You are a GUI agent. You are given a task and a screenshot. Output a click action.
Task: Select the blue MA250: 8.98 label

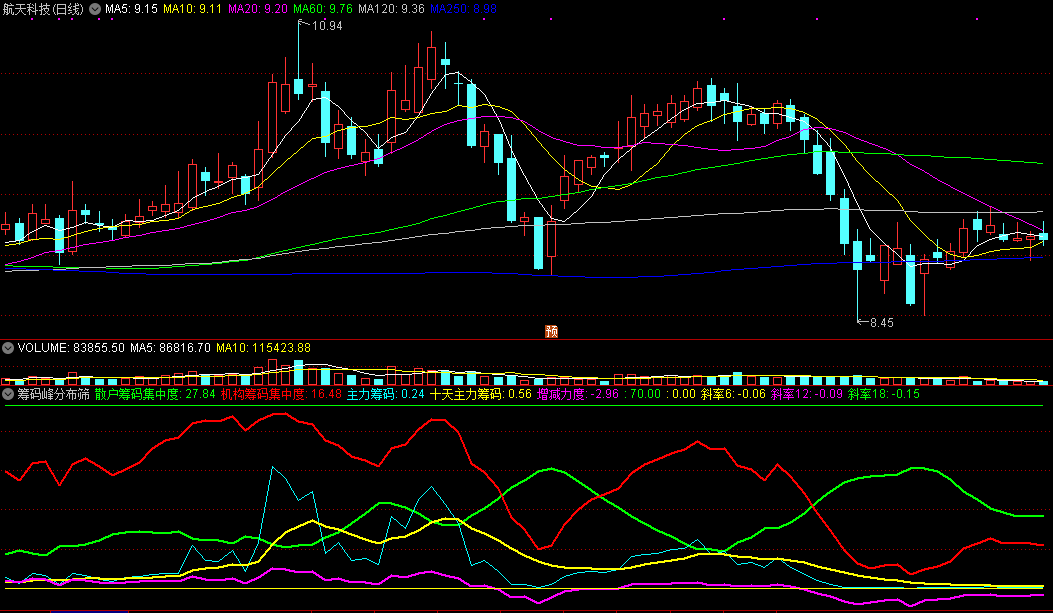pyautogui.click(x=463, y=9)
